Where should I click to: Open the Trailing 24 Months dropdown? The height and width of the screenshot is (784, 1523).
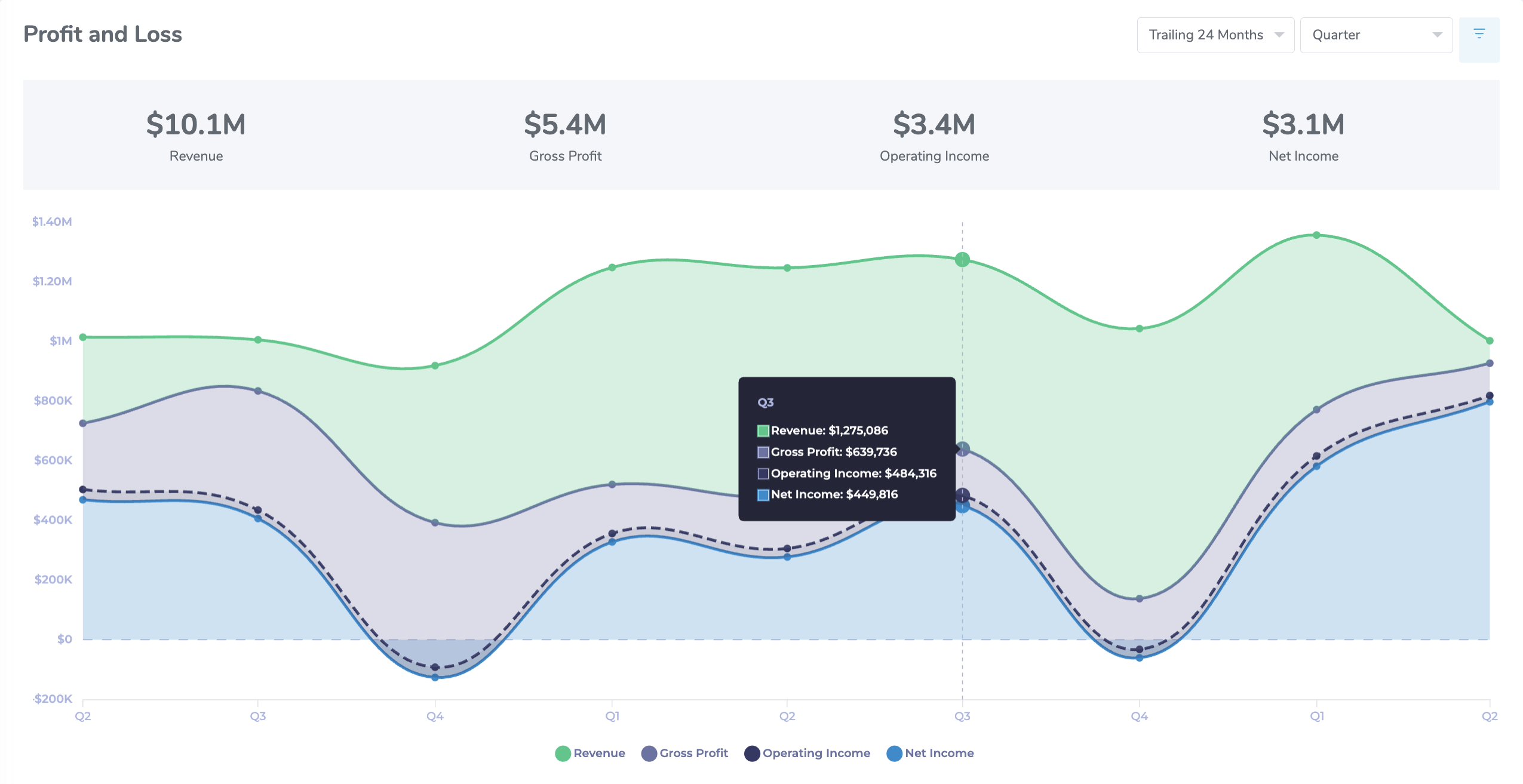pyautogui.click(x=1215, y=35)
